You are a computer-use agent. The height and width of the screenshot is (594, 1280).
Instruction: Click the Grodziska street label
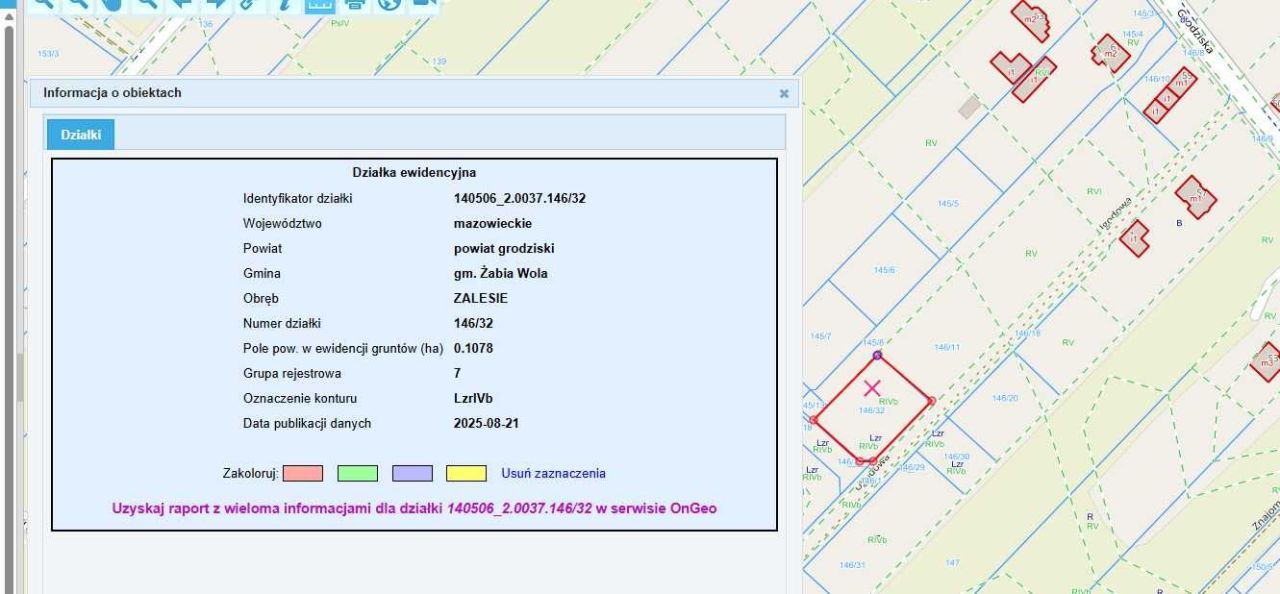(1195, 32)
